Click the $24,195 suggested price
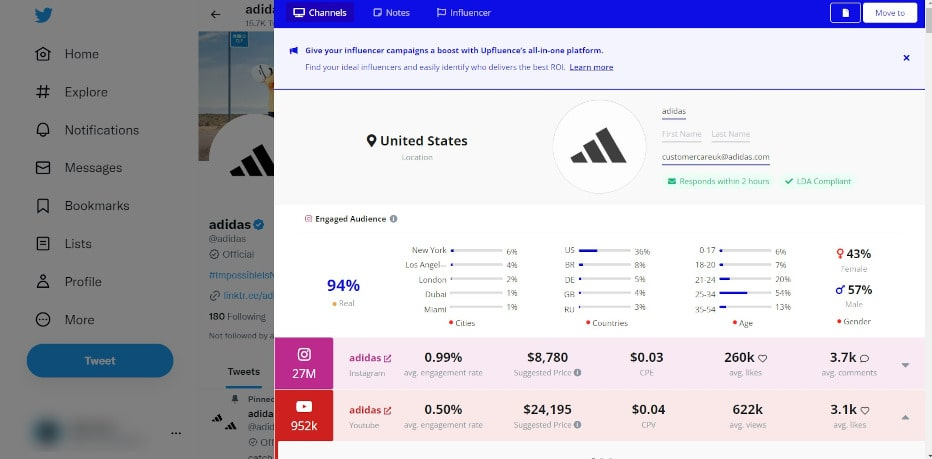The height and width of the screenshot is (459, 932). click(x=547, y=410)
